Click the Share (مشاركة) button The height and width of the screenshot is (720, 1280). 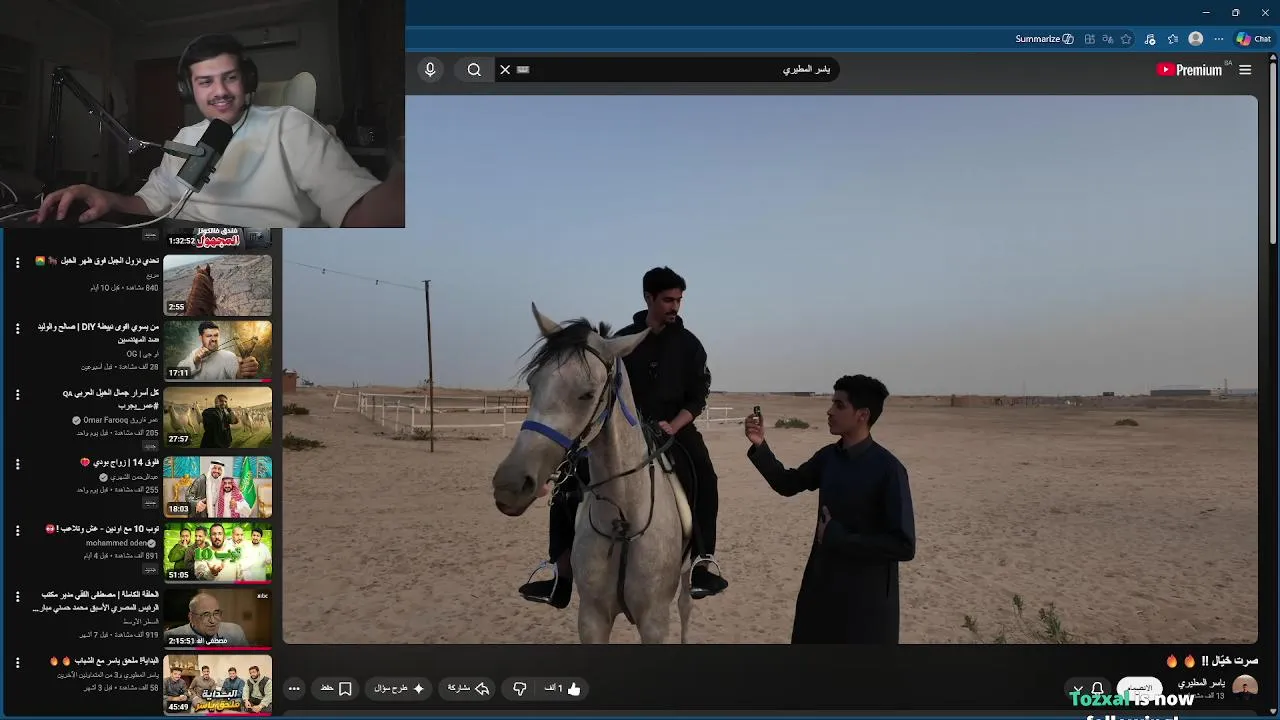click(468, 688)
